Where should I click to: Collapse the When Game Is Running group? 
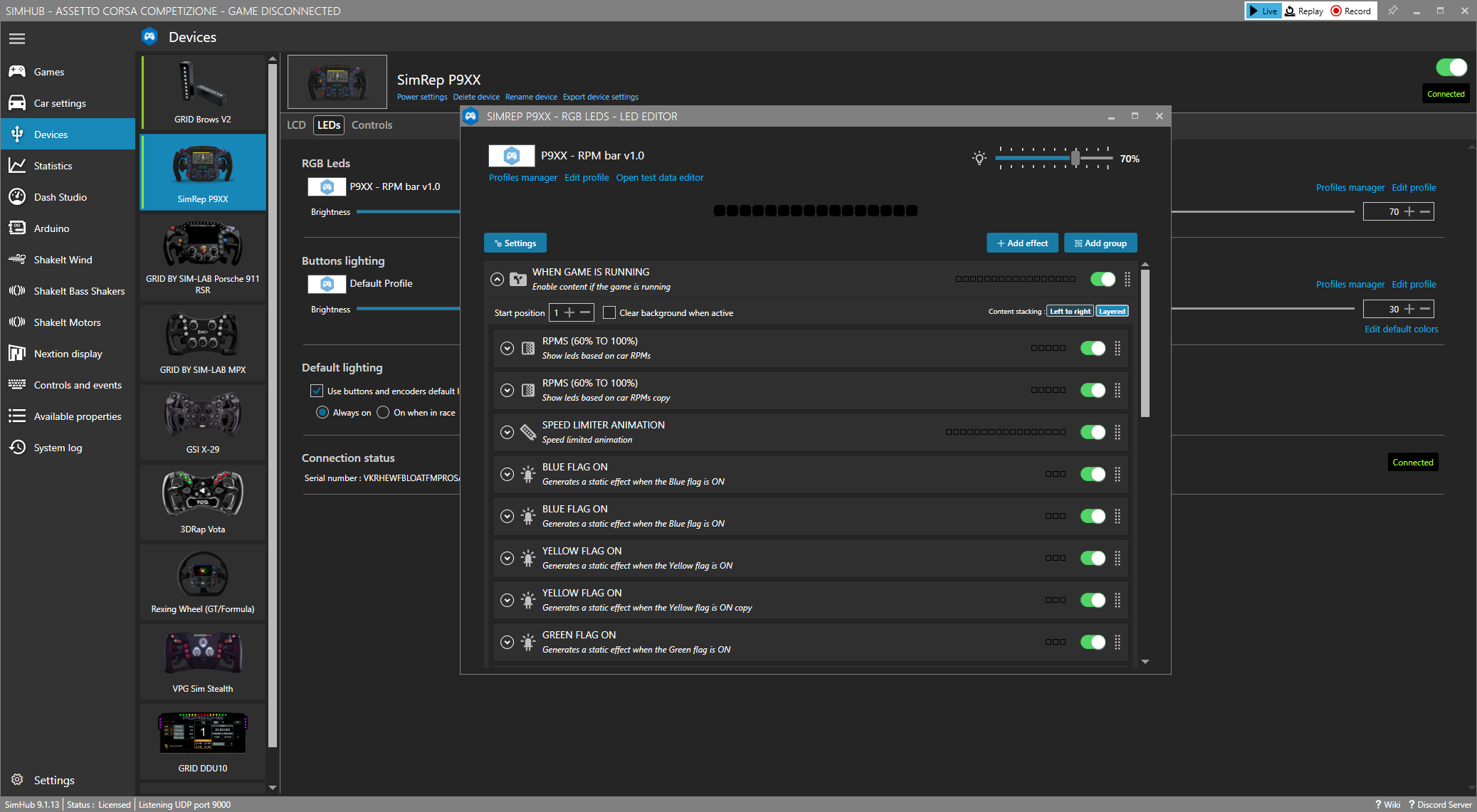498,280
